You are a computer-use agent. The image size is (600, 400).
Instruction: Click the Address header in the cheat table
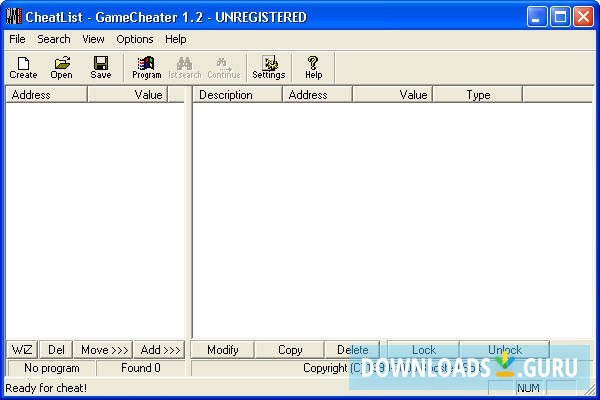point(317,95)
